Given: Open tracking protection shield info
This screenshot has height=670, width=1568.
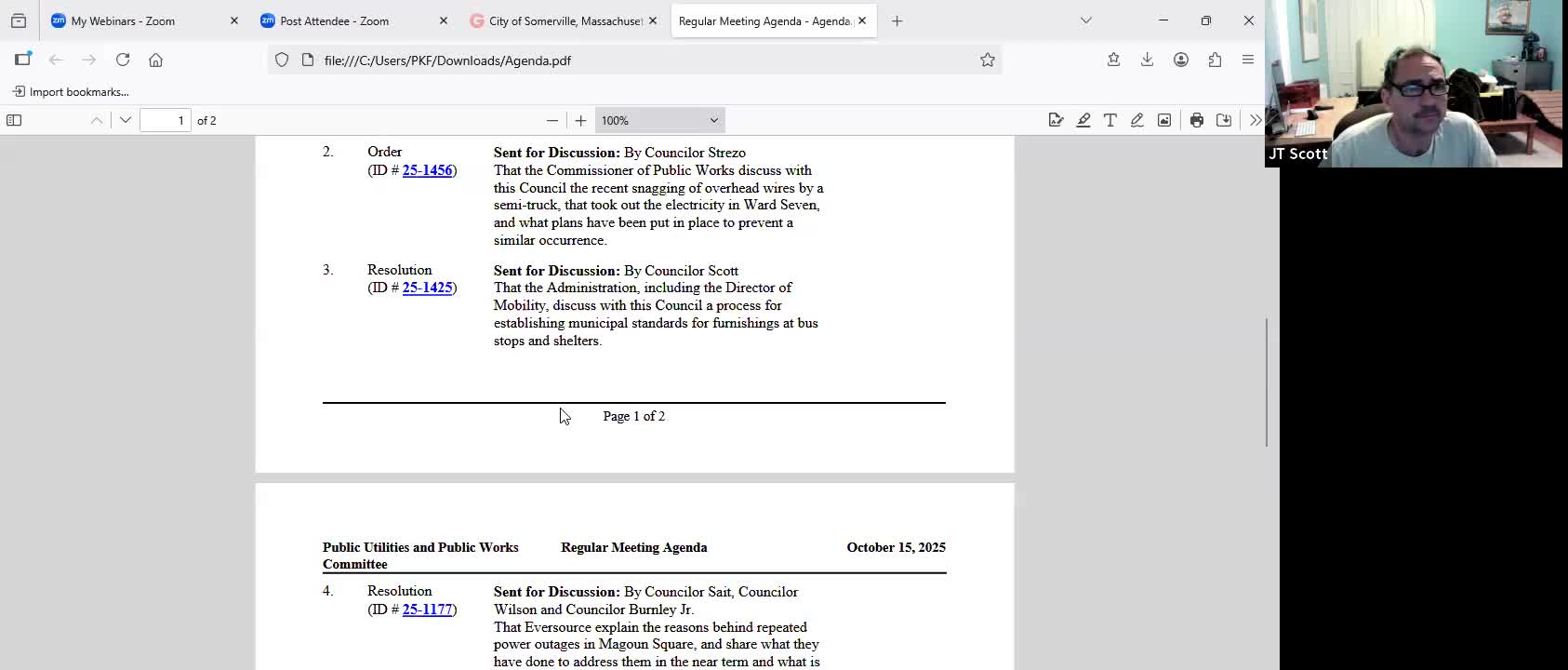Looking at the screenshot, I should (282, 60).
